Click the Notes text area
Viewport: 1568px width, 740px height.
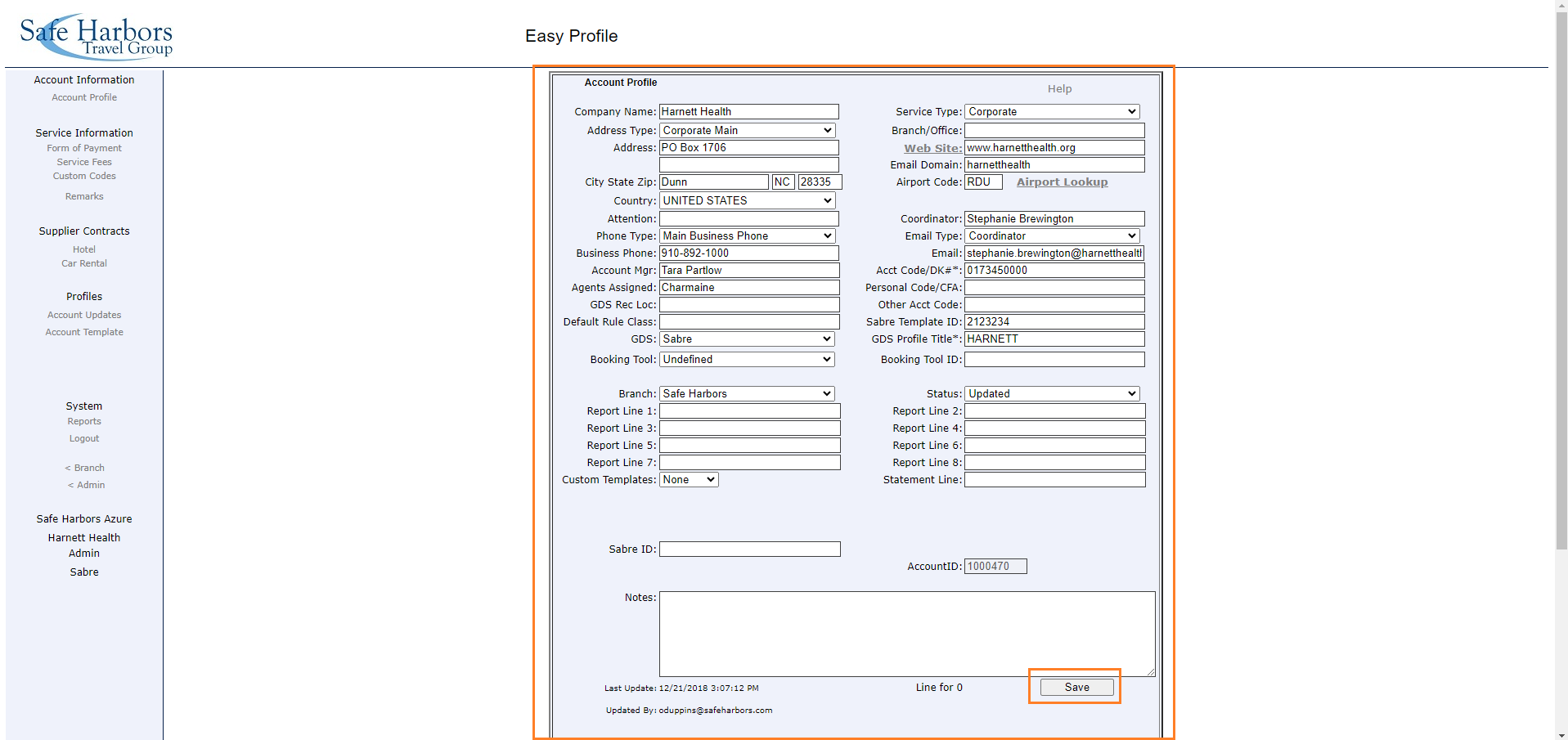tap(907, 634)
